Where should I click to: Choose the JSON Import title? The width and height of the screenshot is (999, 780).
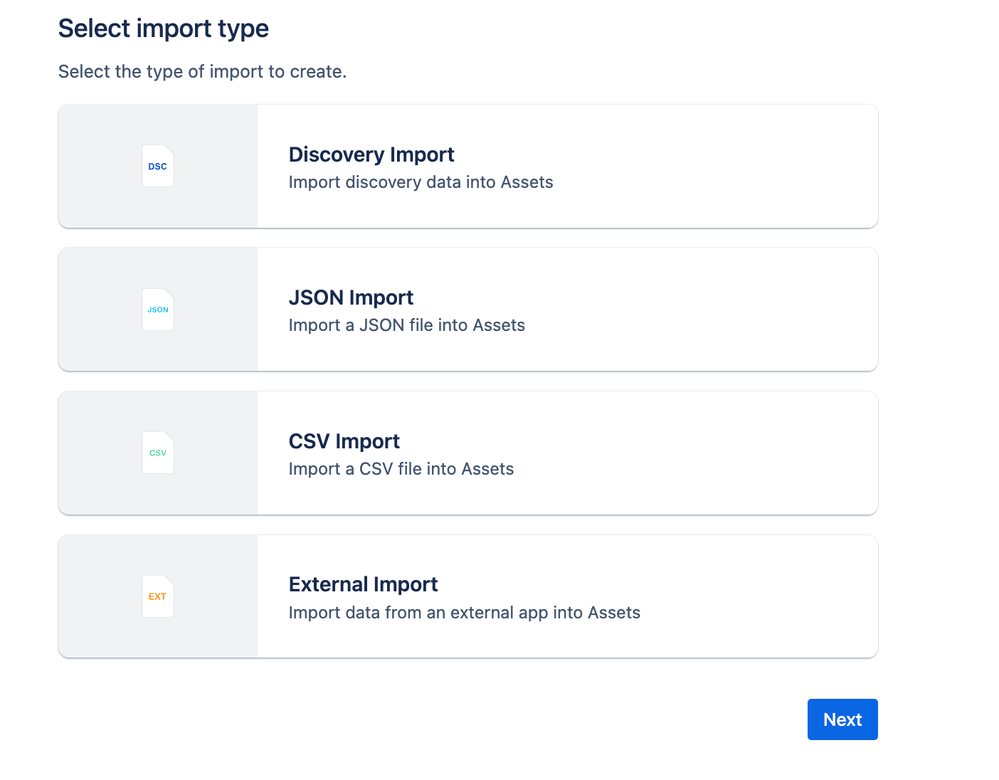point(350,297)
